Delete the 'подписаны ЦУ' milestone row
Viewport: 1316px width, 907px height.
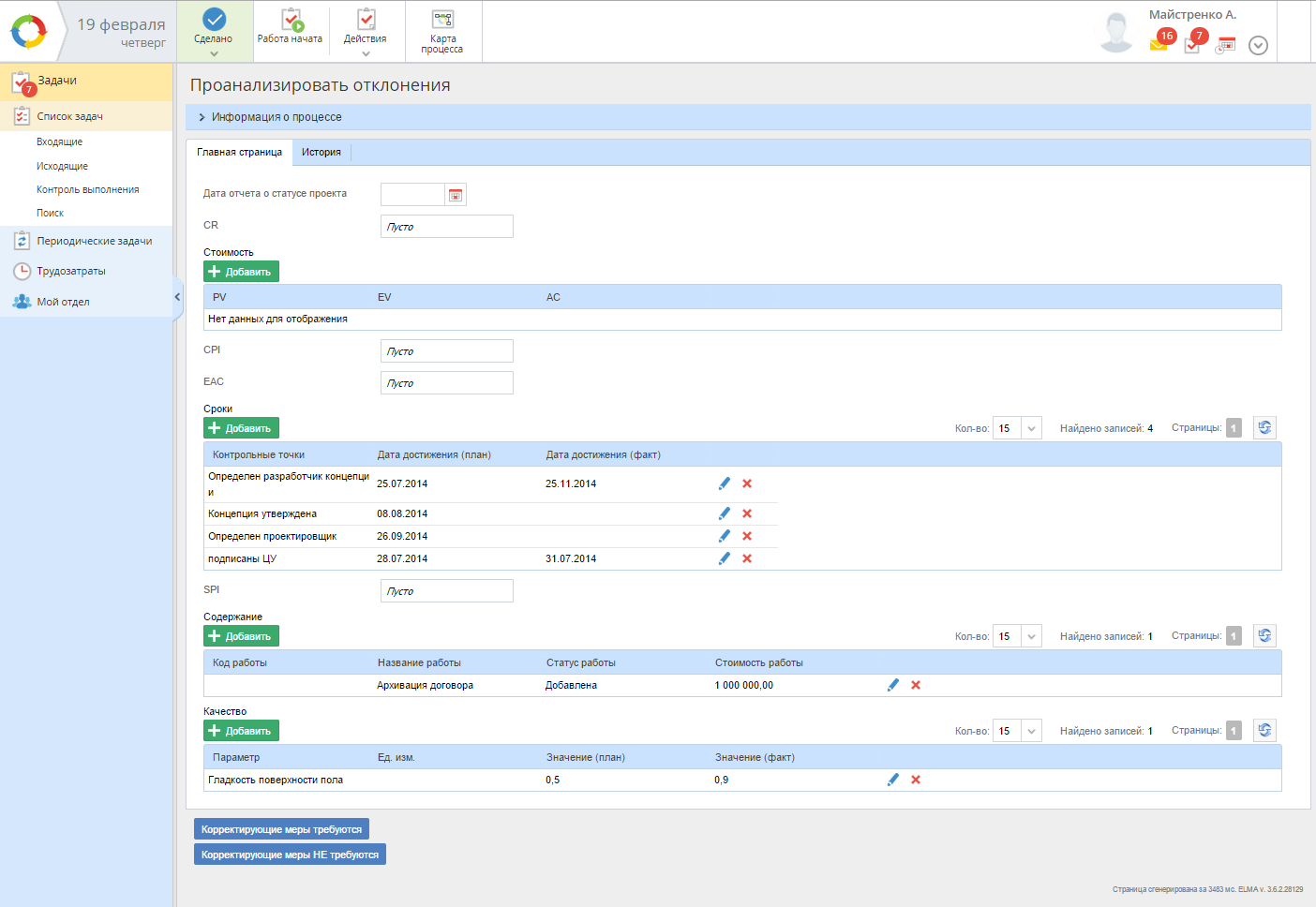coord(747,558)
